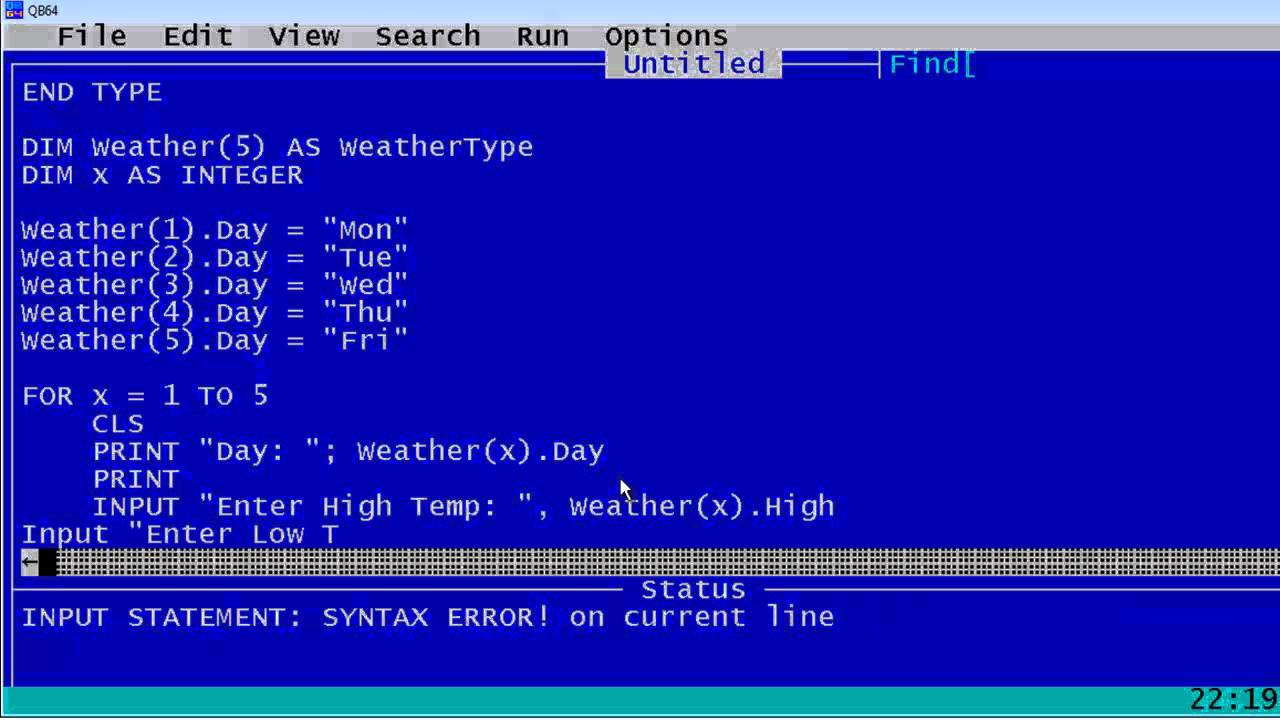Click the Status panel label

[x=693, y=589]
